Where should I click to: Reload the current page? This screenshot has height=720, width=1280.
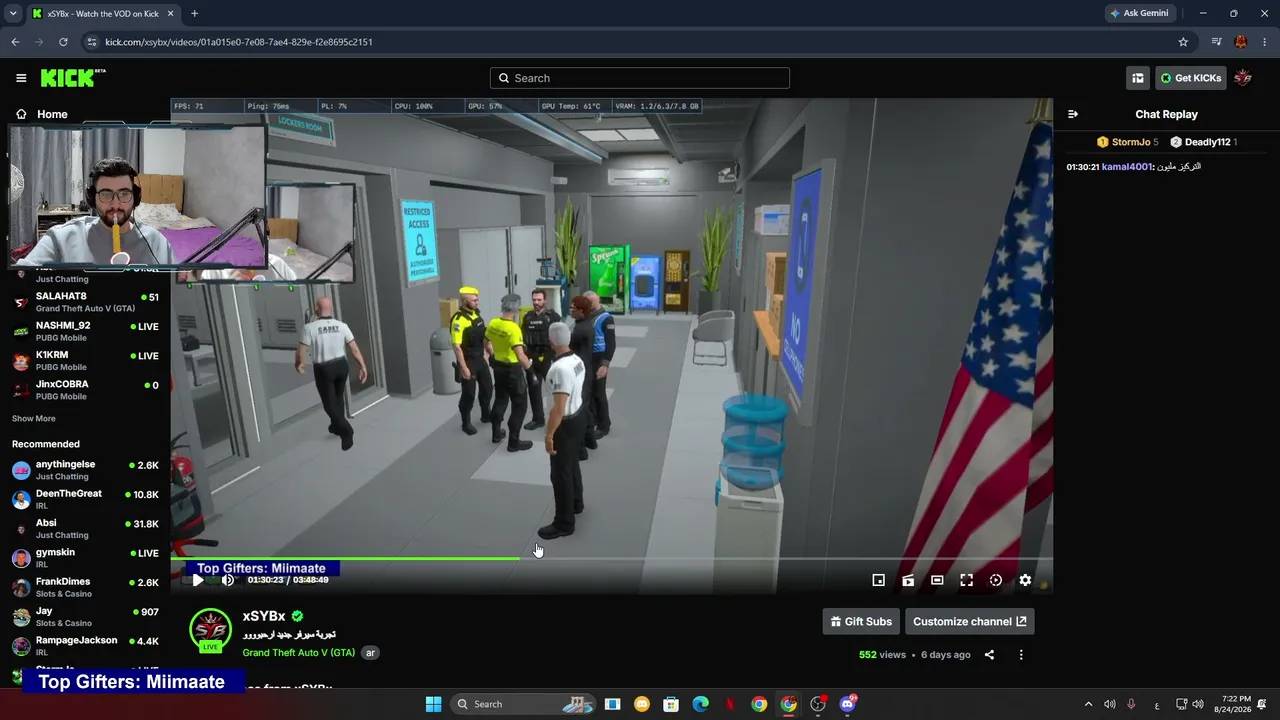coord(63,42)
